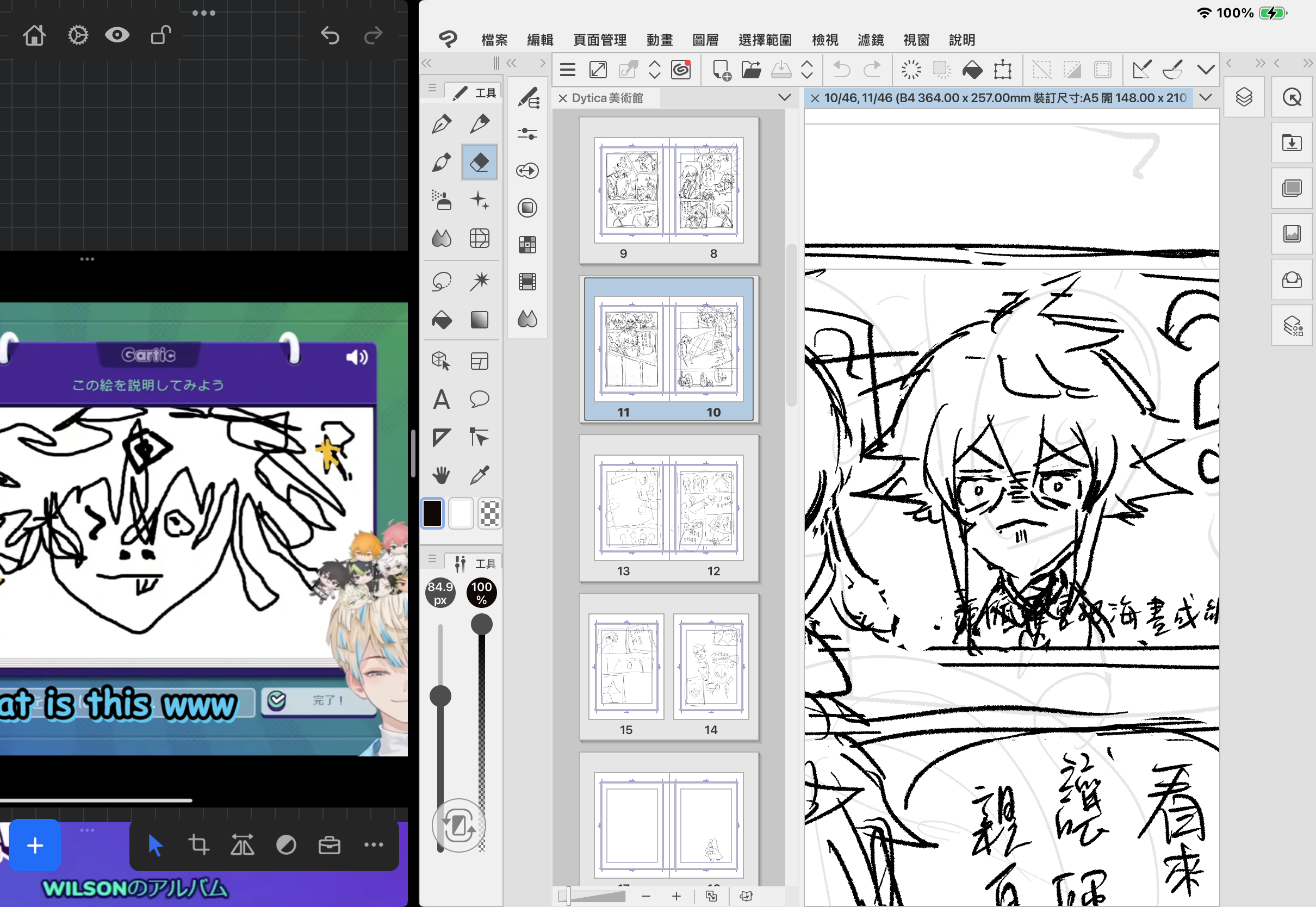This screenshot has height=907, width=1316.
Task: Choose the black foreground color swatch
Action: [x=432, y=514]
